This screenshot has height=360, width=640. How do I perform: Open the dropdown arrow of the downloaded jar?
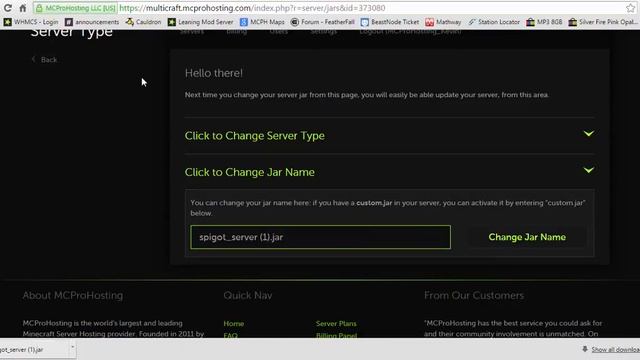click(x=72, y=347)
